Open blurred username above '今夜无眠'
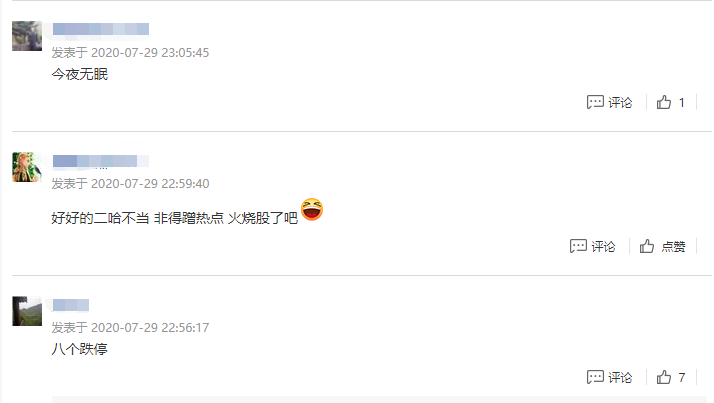 (101, 29)
